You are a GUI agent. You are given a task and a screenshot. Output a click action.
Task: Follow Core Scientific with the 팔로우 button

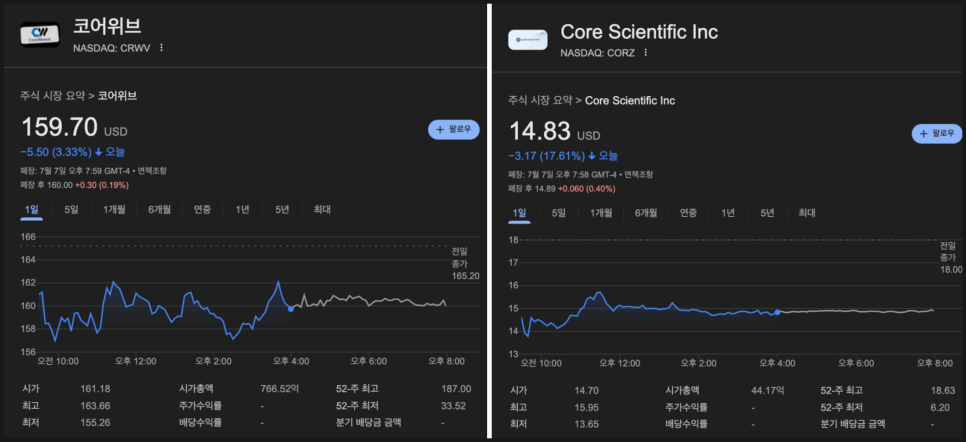tap(936, 133)
